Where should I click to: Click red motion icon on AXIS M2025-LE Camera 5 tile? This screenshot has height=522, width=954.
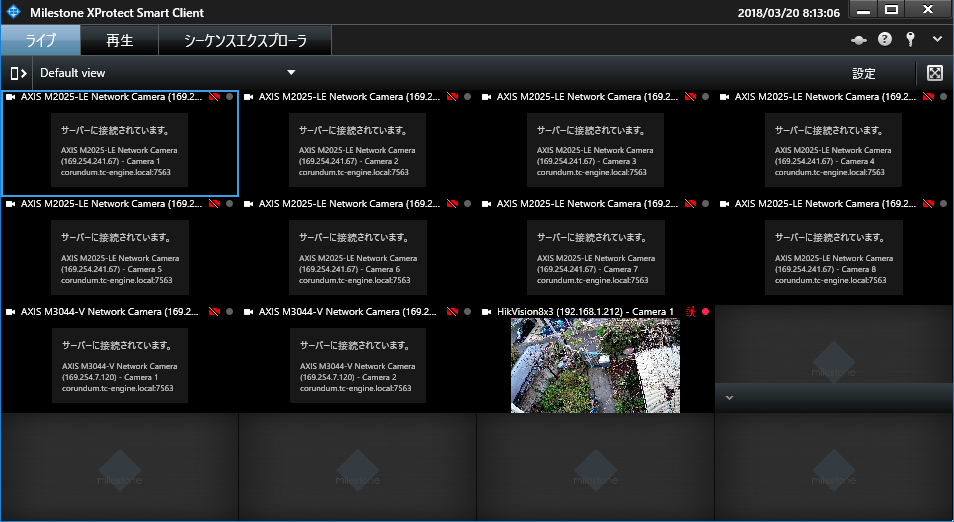[x=214, y=204]
